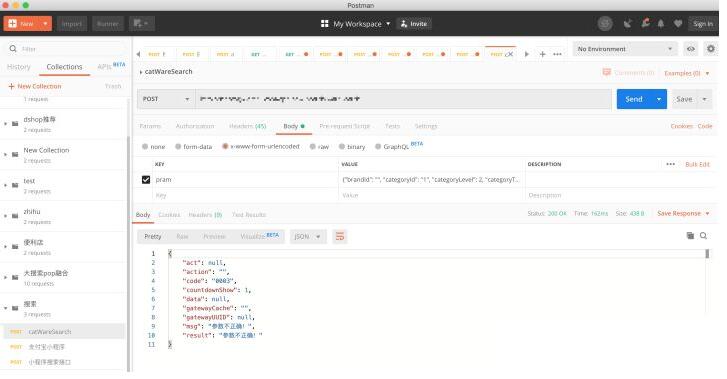Switch to the Collections tab

pyautogui.click(x=64, y=67)
